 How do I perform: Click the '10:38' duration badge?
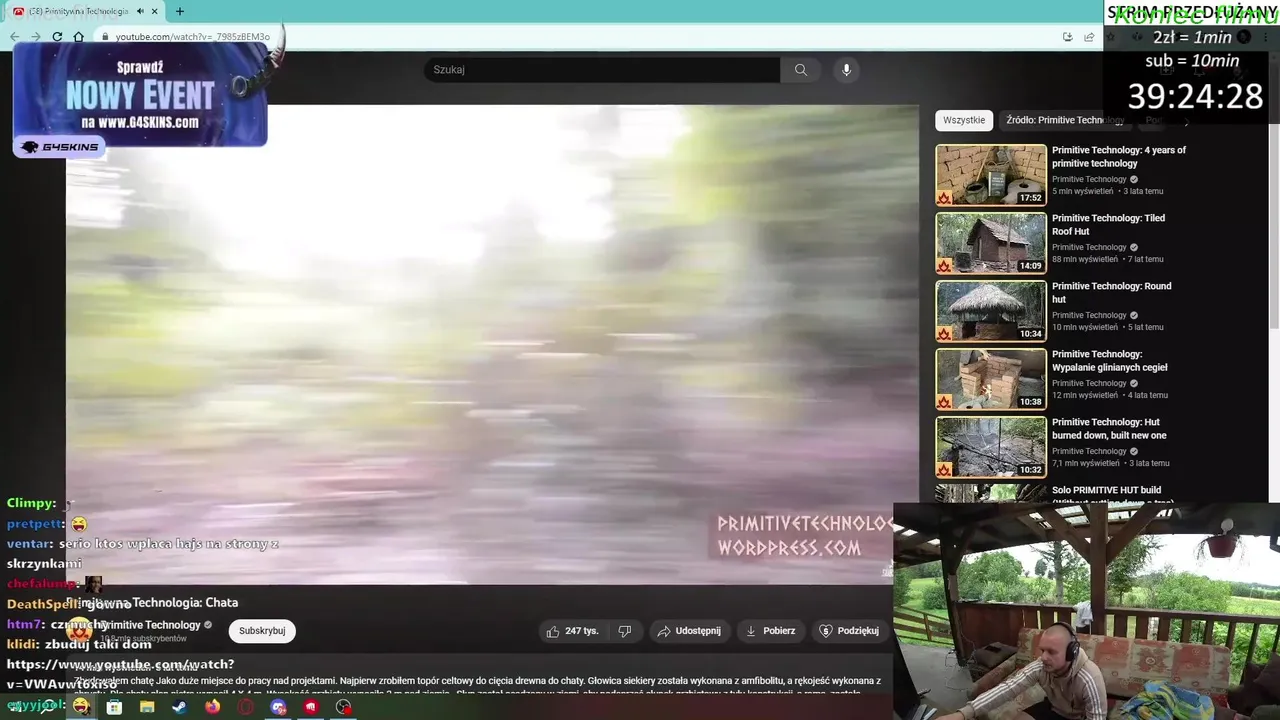[x=1030, y=402]
